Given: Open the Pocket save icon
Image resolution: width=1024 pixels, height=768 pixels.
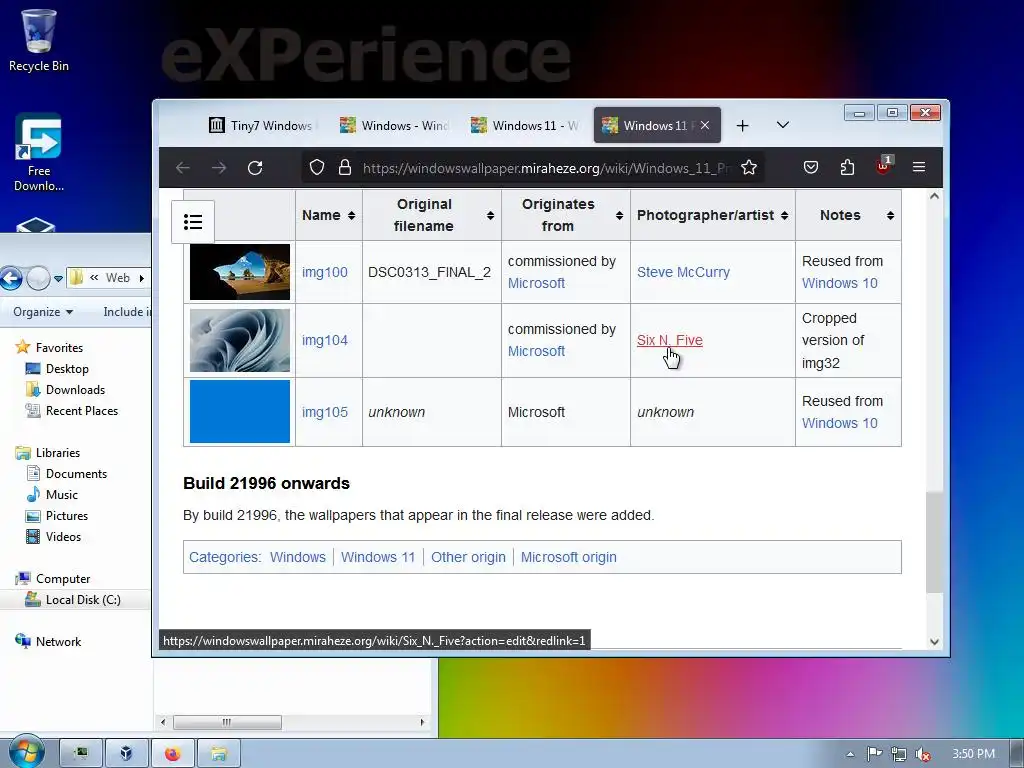Looking at the screenshot, I should tap(810, 168).
